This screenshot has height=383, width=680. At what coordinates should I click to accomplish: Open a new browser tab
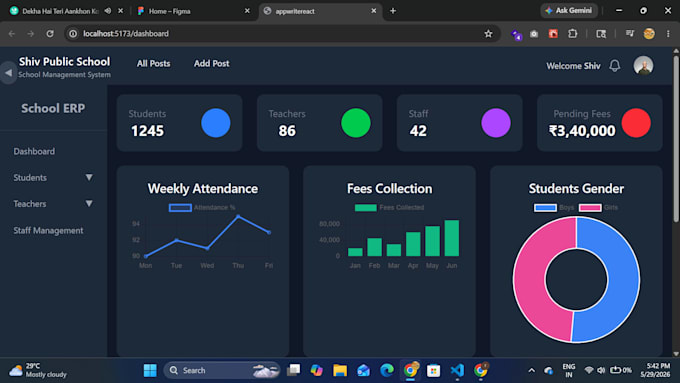click(393, 11)
